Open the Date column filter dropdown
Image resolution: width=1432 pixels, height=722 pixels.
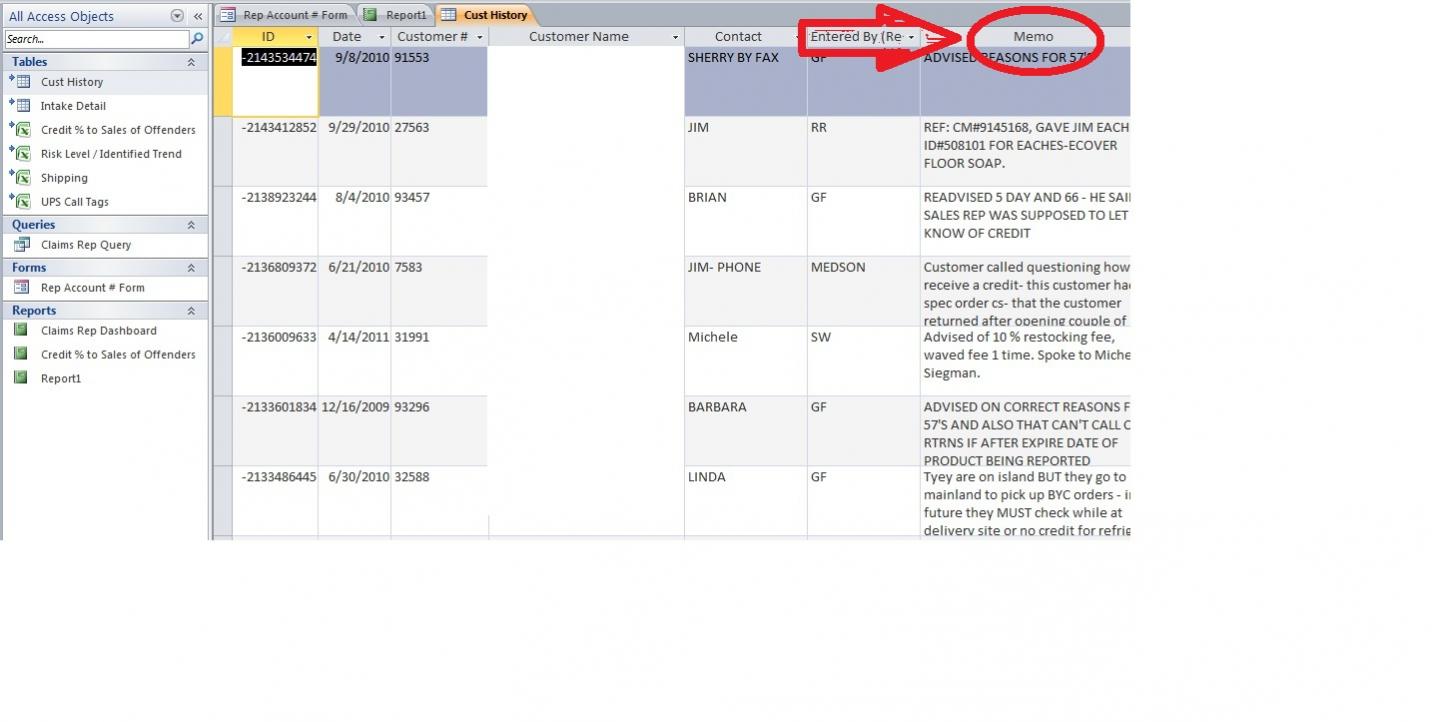point(382,37)
